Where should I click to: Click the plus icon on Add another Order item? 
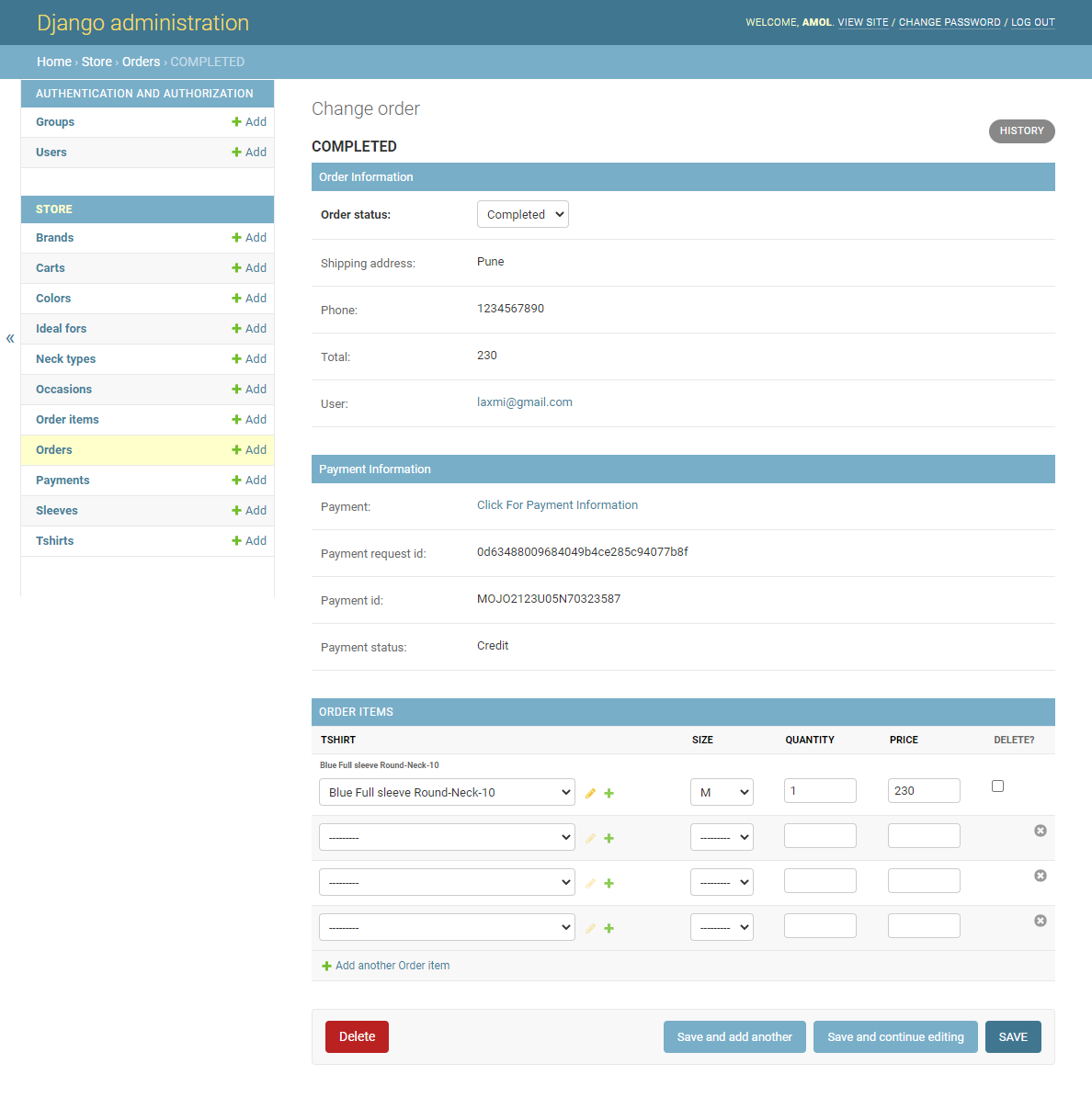[x=326, y=965]
